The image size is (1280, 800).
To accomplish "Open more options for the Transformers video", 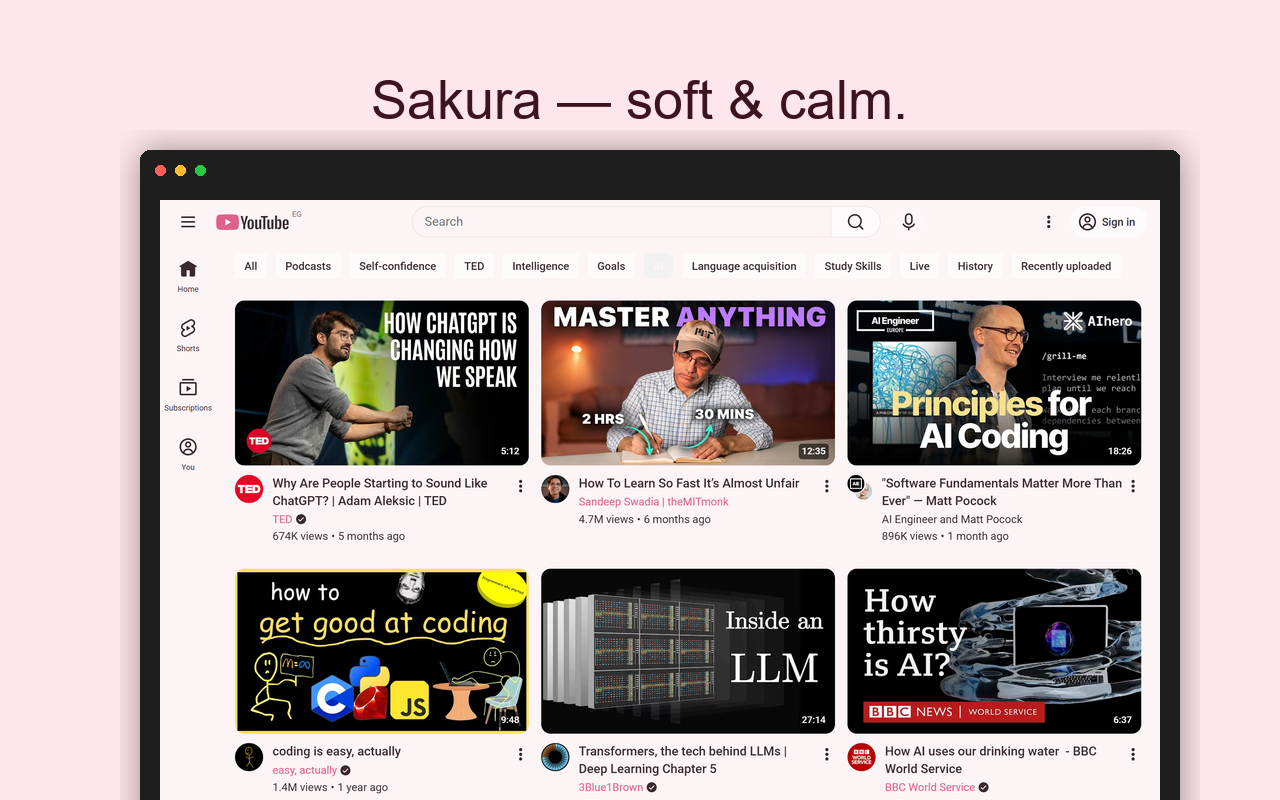I will [826, 754].
